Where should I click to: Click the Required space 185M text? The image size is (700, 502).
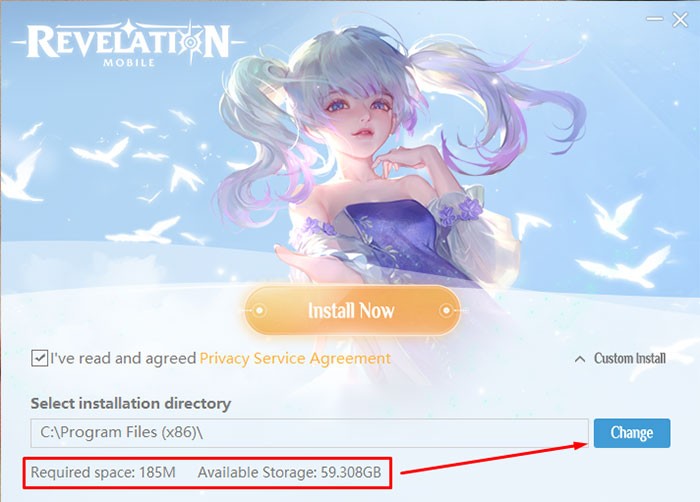[103, 472]
